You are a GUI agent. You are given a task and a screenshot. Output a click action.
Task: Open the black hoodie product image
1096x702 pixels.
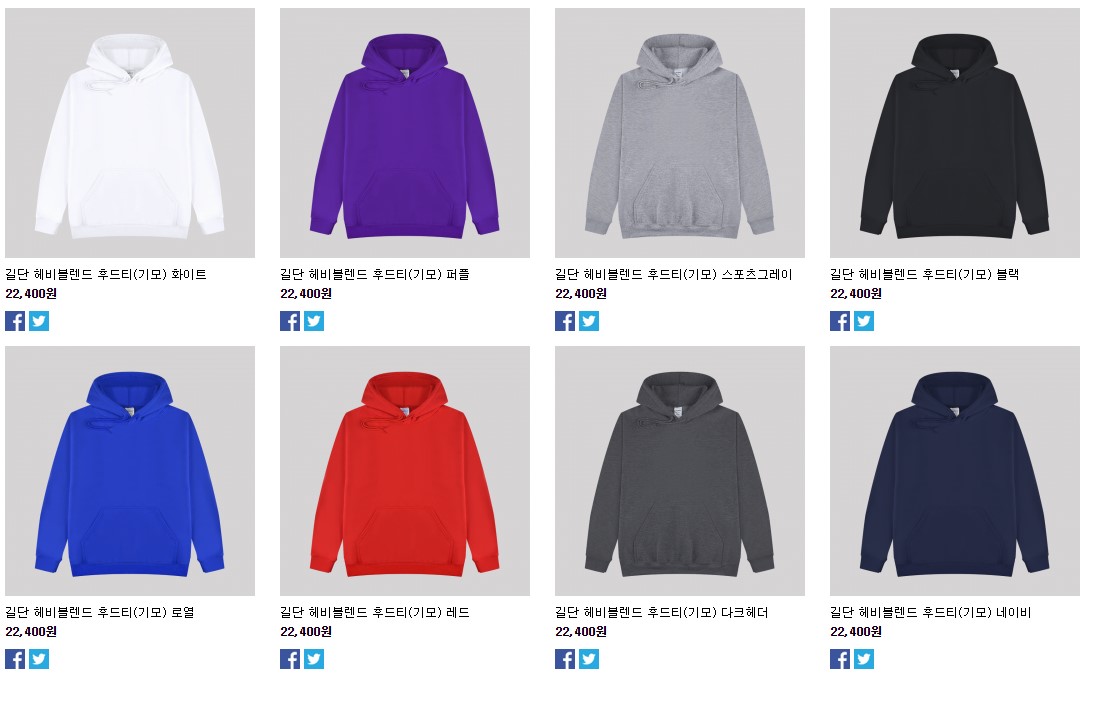tap(955, 133)
